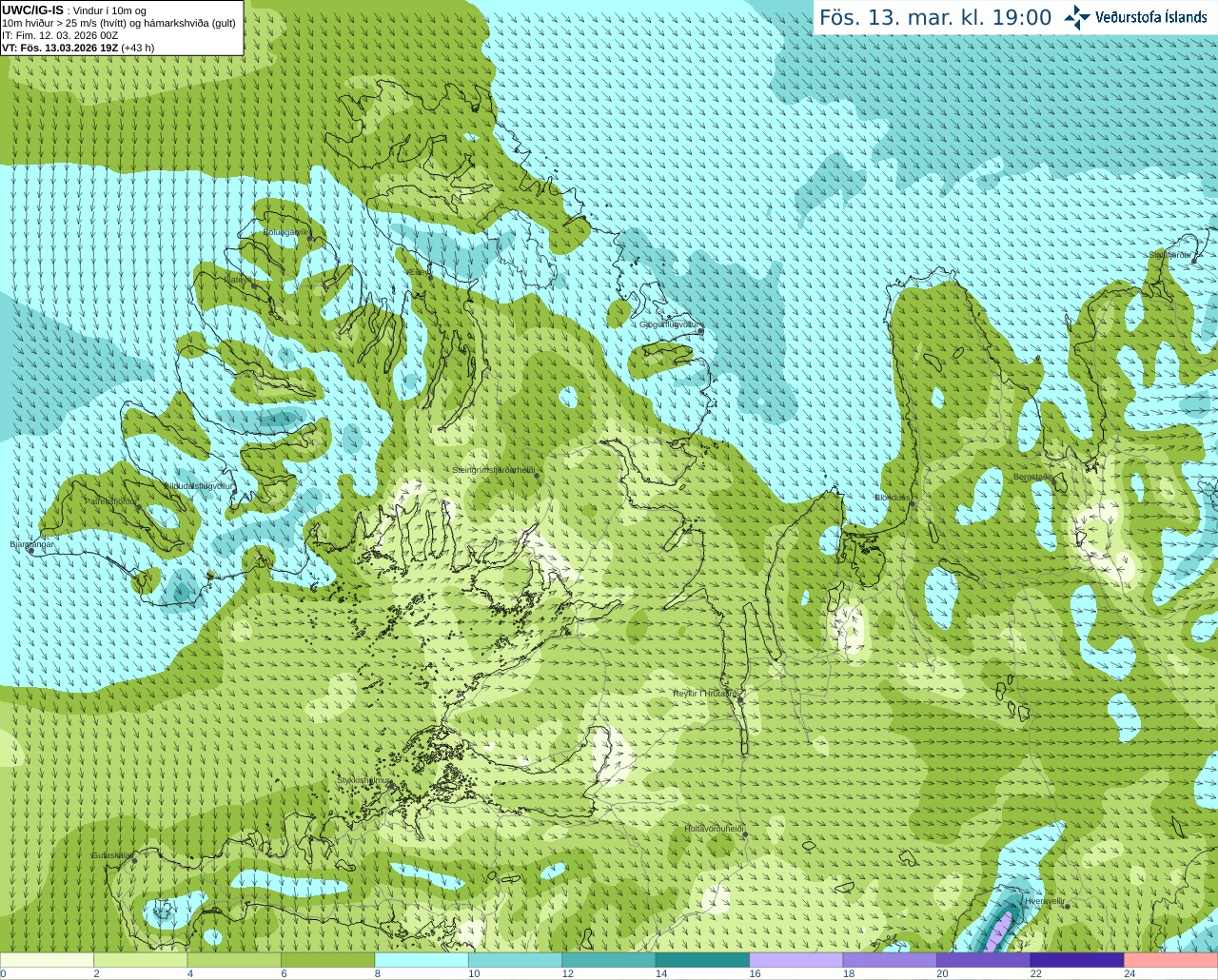
Task: Click the 'UWC/IG-IS' model title
Action: coord(32,10)
